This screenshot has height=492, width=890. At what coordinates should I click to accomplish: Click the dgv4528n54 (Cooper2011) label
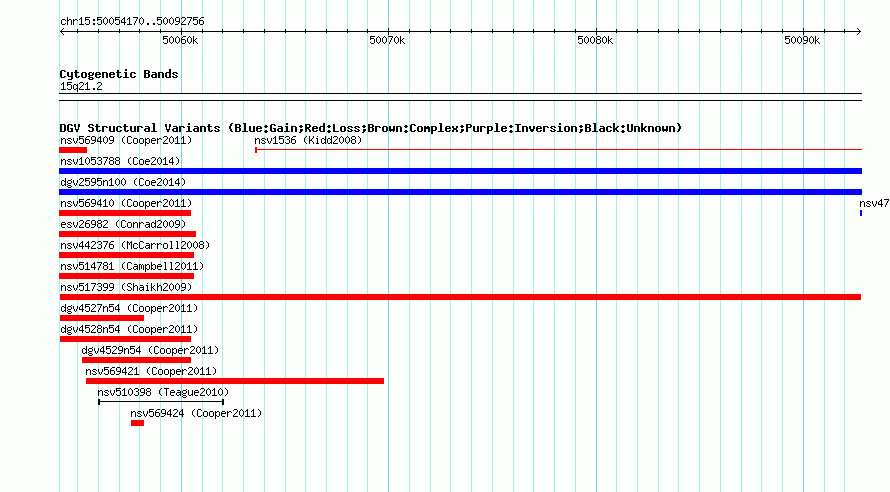(x=129, y=329)
